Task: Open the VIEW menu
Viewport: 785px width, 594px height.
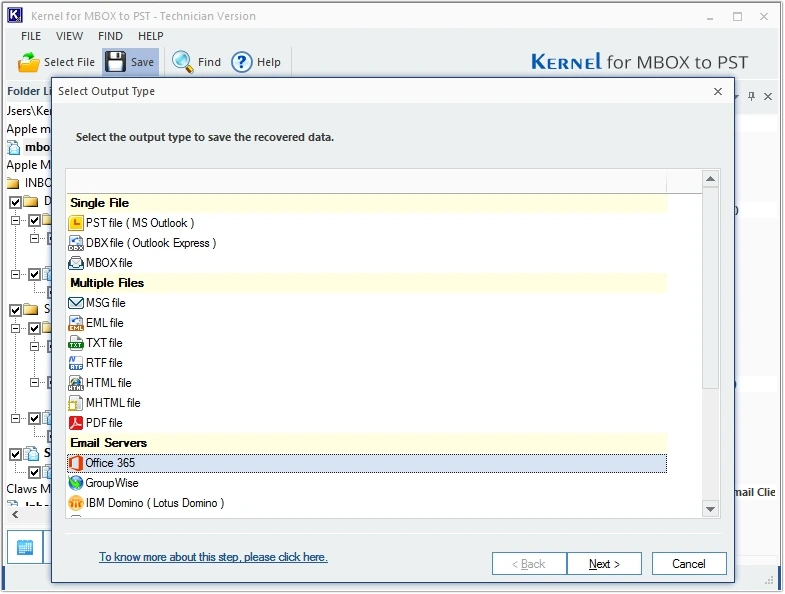Action: point(70,36)
